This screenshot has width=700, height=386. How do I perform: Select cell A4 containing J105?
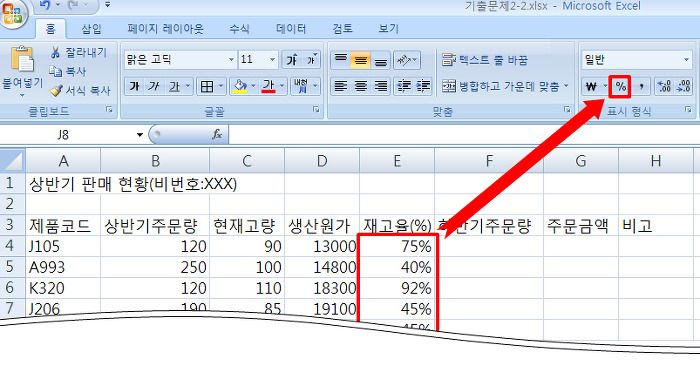click(x=63, y=246)
